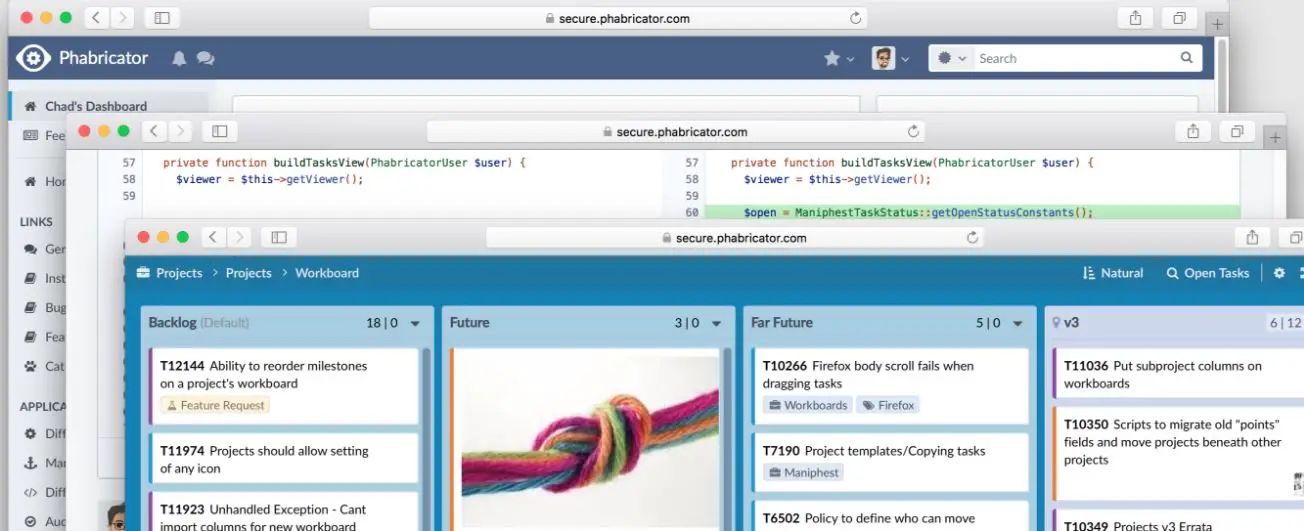The height and width of the screenshot is (531, 1304).
Task: Click address bar of front Workboard window
Action: click(735, 237)
